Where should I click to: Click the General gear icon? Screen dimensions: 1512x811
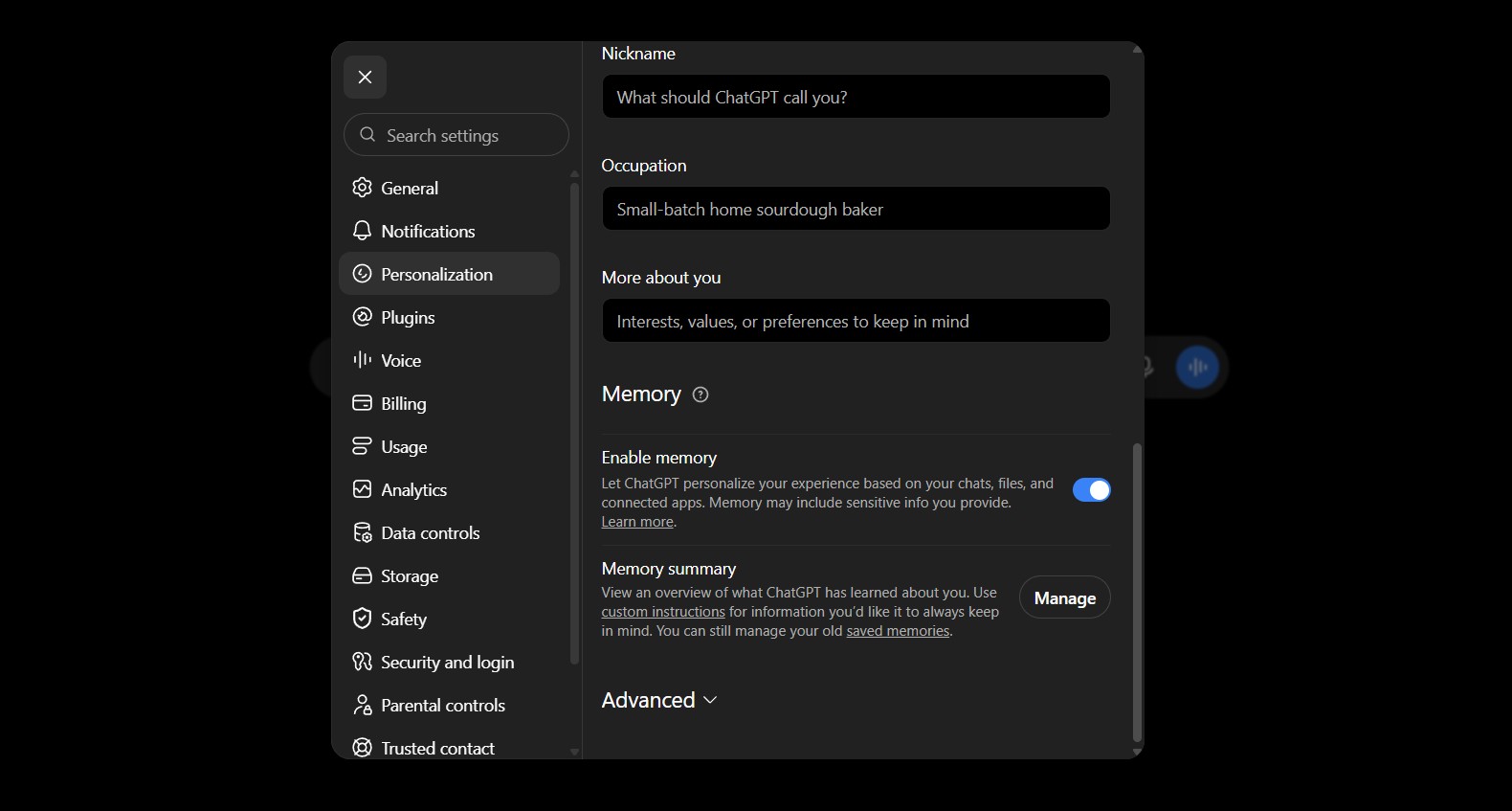click(362, 188)
